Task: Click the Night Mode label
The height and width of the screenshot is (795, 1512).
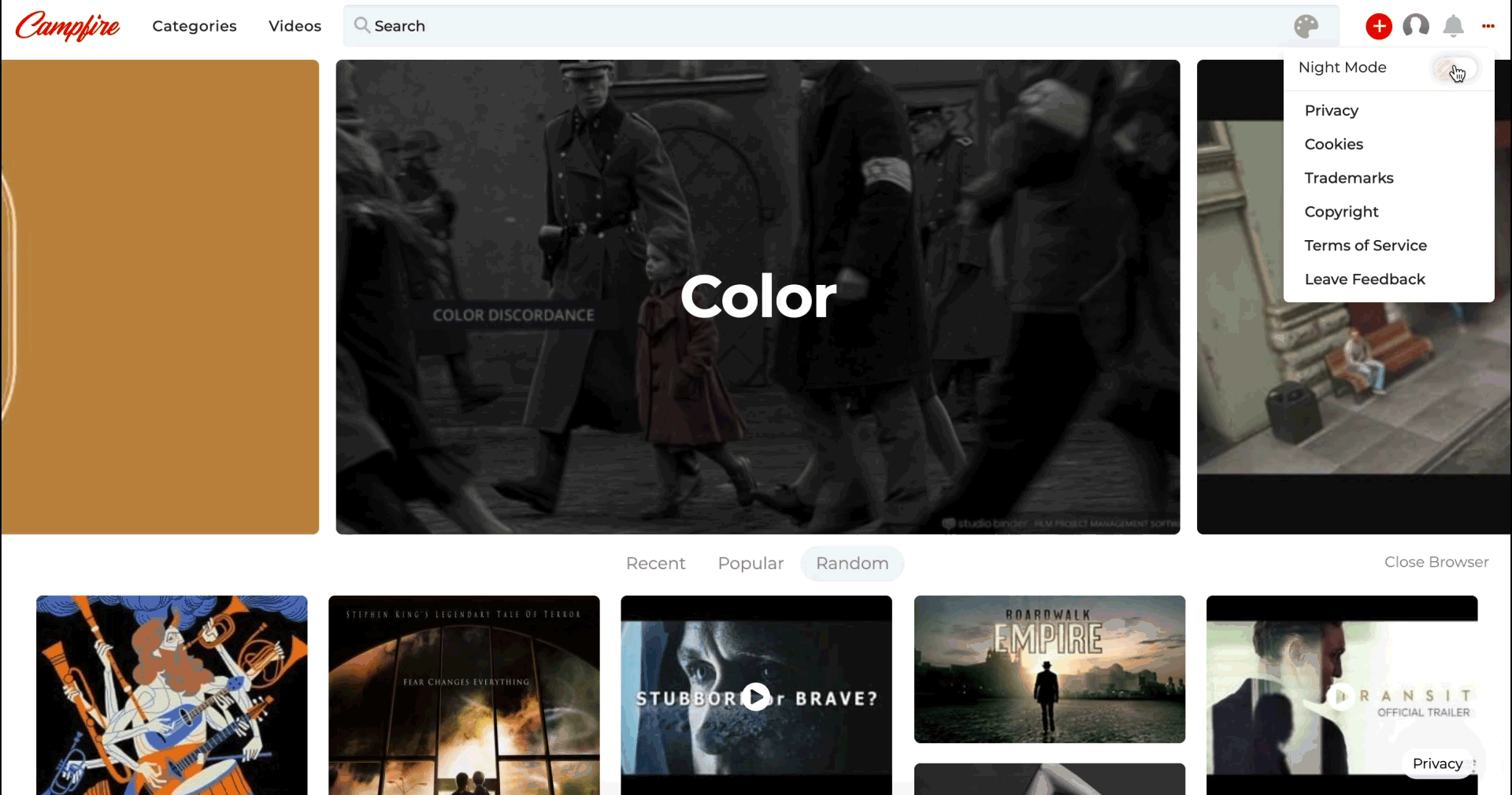Action: click(x=1342, y=68)
